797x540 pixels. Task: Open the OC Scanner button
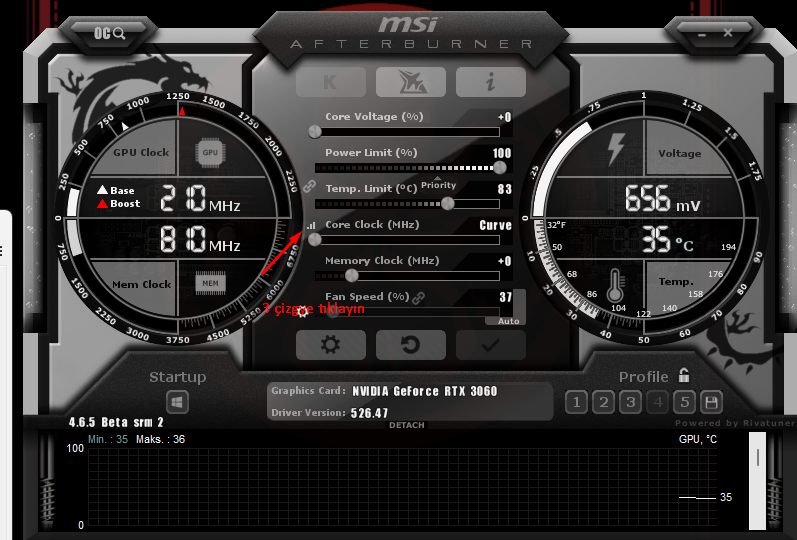[109, 34]
